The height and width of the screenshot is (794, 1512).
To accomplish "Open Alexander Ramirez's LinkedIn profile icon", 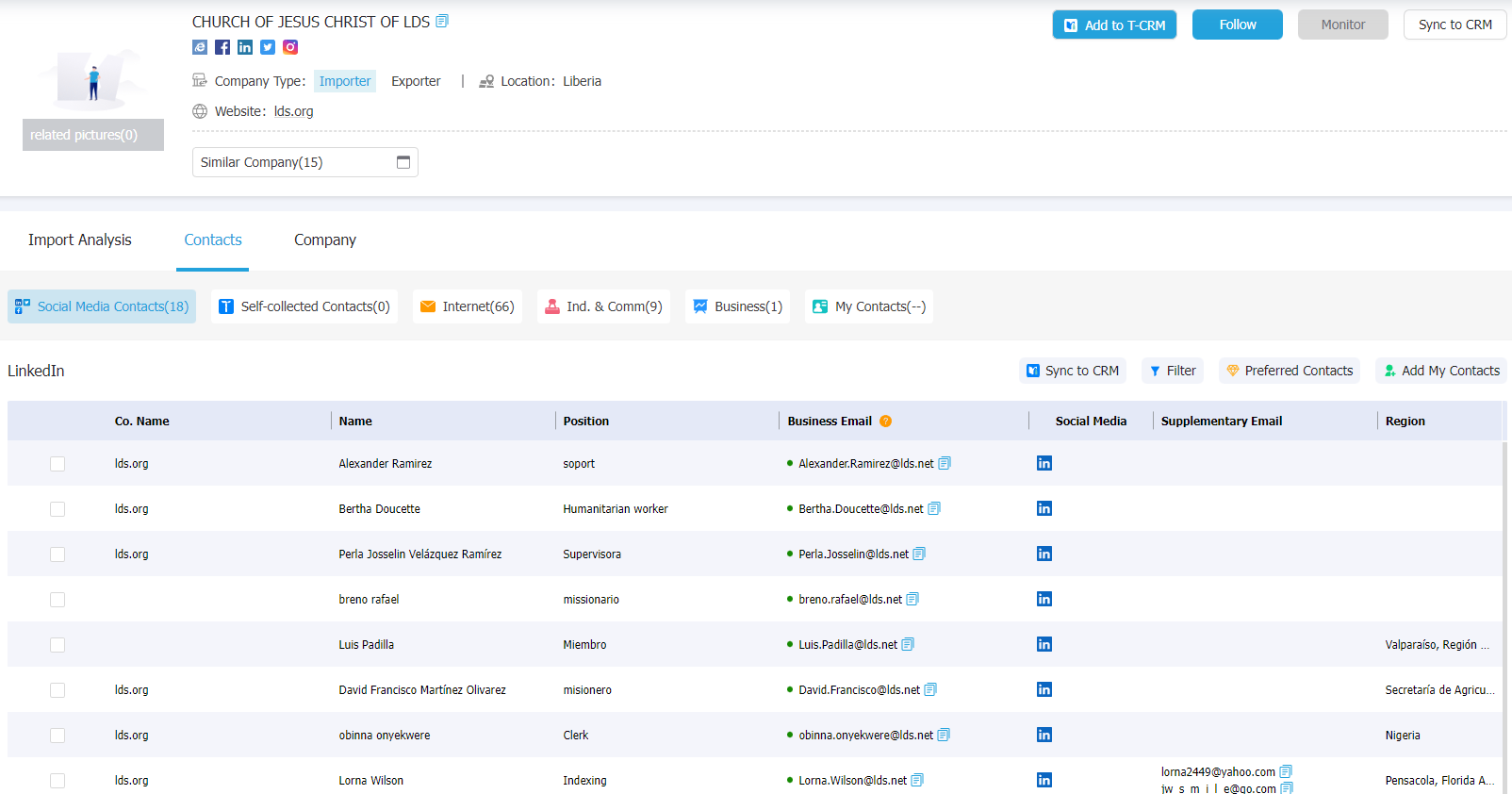I will click(1044, 463).
